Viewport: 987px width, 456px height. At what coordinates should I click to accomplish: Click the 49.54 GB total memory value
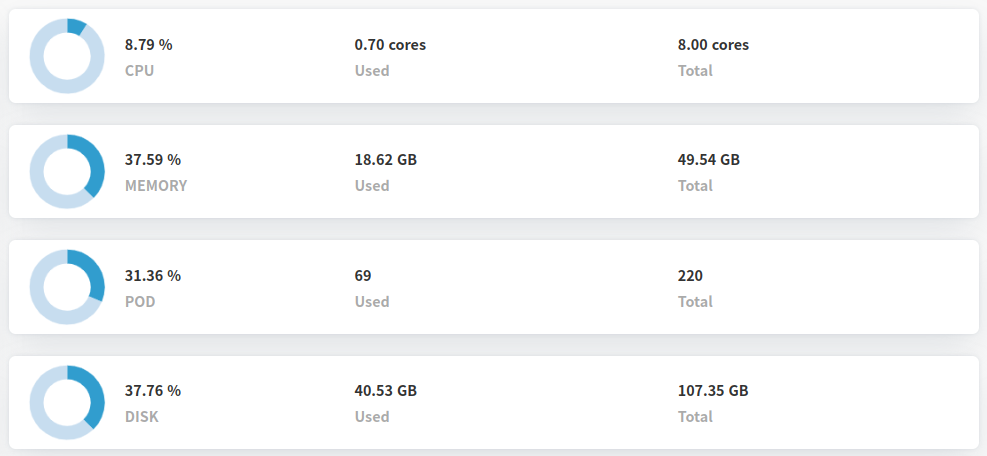coord(709,160)
